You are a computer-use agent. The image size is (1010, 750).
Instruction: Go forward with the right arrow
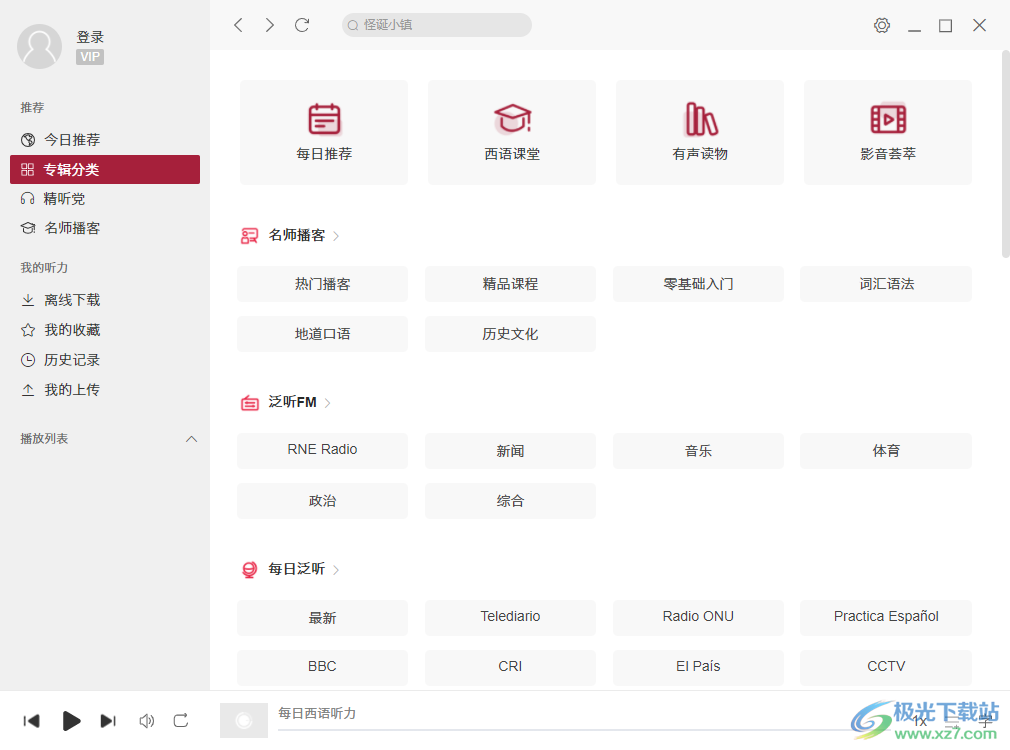click(270, 25)
